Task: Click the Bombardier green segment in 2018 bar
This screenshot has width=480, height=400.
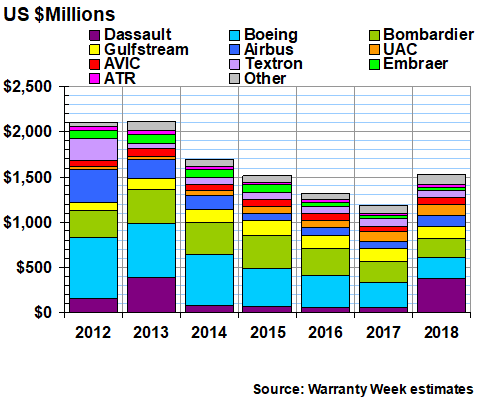Action: [x=441, y=248]
